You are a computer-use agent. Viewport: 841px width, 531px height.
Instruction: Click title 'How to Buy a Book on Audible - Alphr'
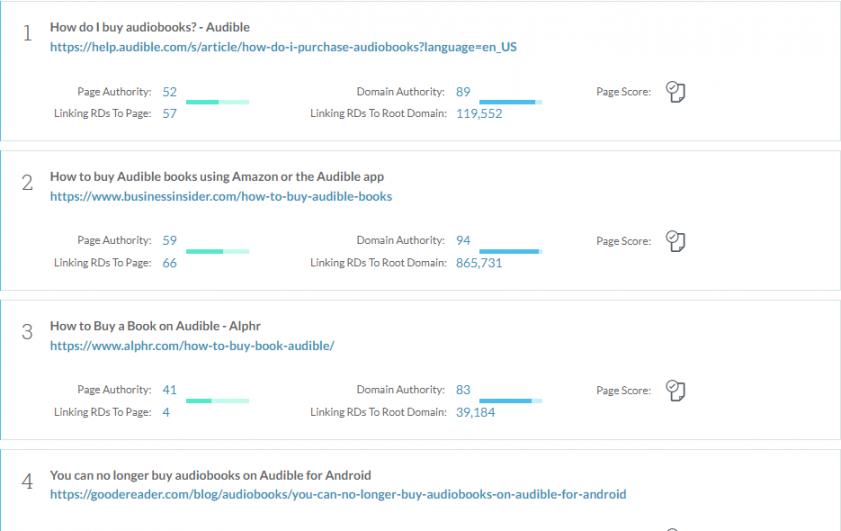(155, 326)
